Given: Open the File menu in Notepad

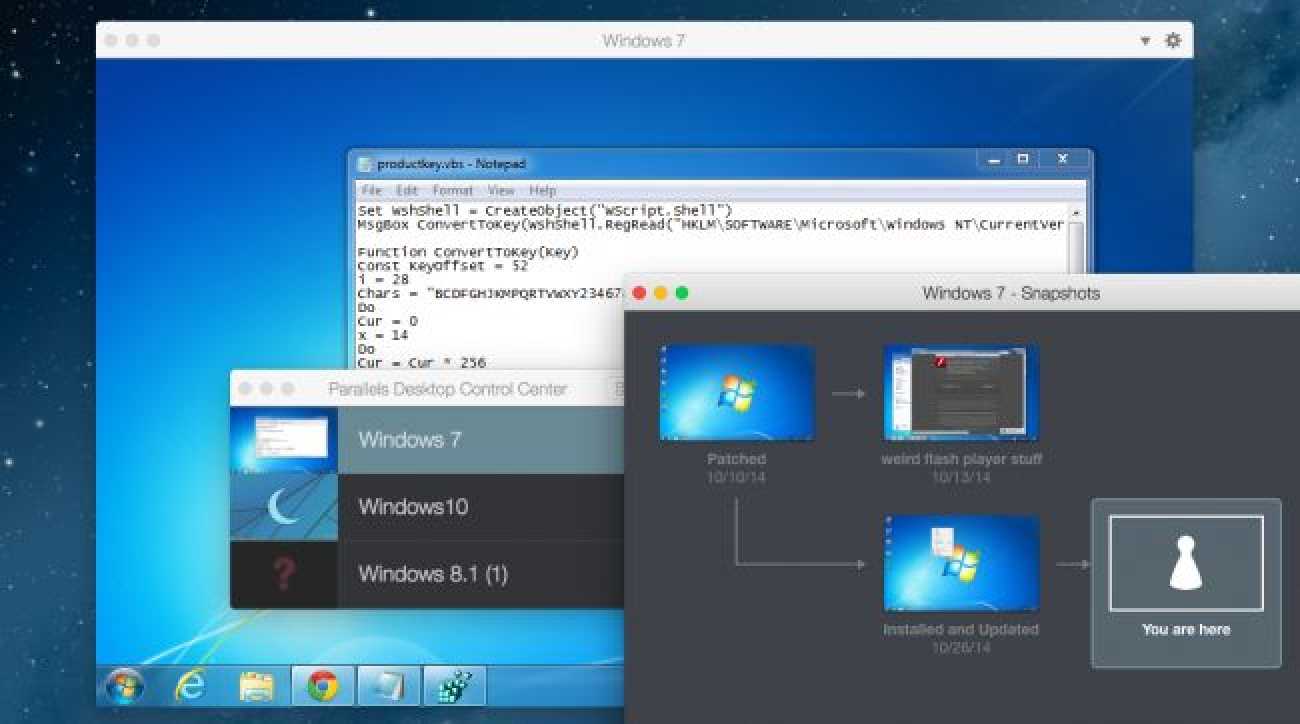Looking at the screenshot, I should [x=371, y=190].
